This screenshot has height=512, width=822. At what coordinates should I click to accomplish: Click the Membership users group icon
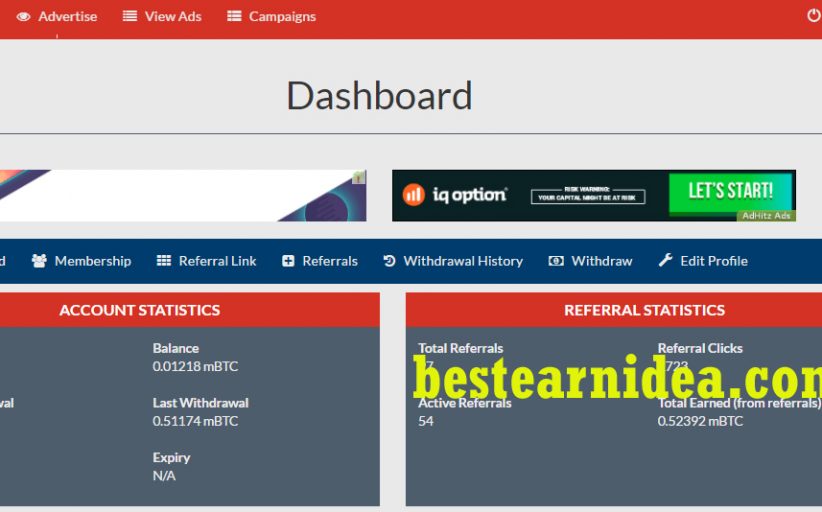39,261
